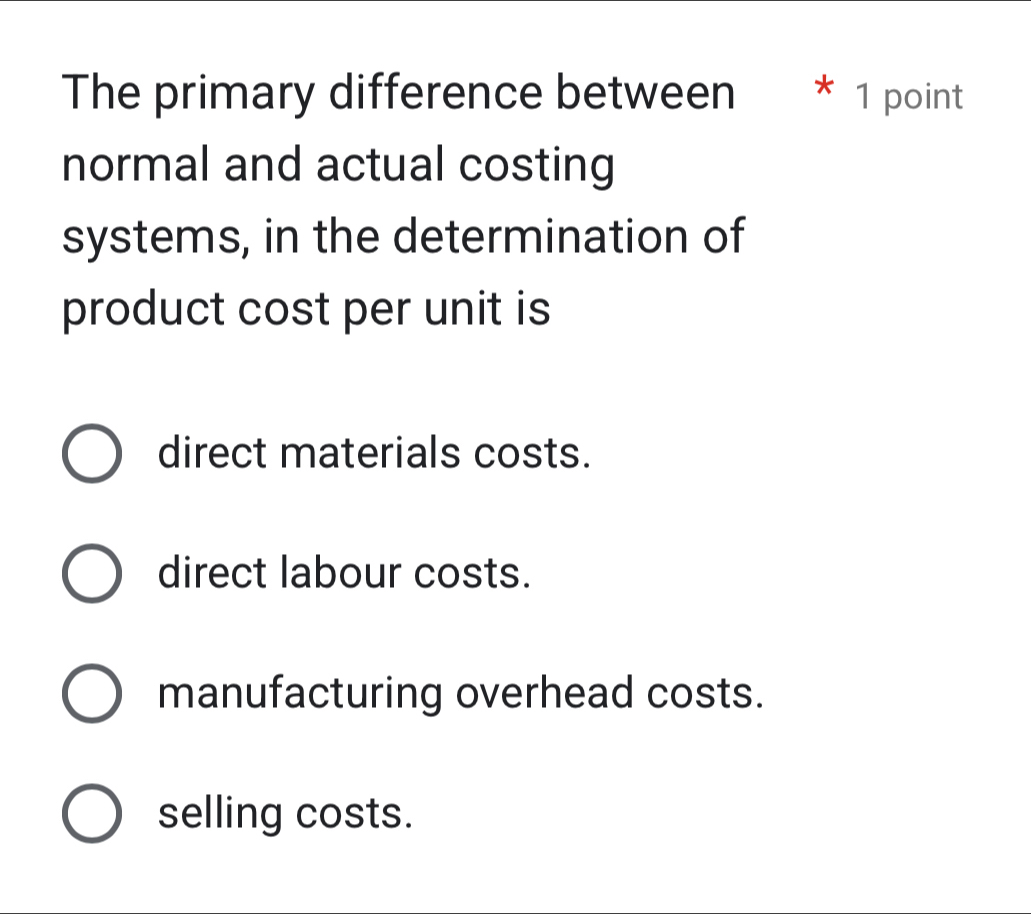The width and height of the screenshot is (1031, 914).
Task: Click the 'selling costs.' option label
Action: tap(286, 813)
